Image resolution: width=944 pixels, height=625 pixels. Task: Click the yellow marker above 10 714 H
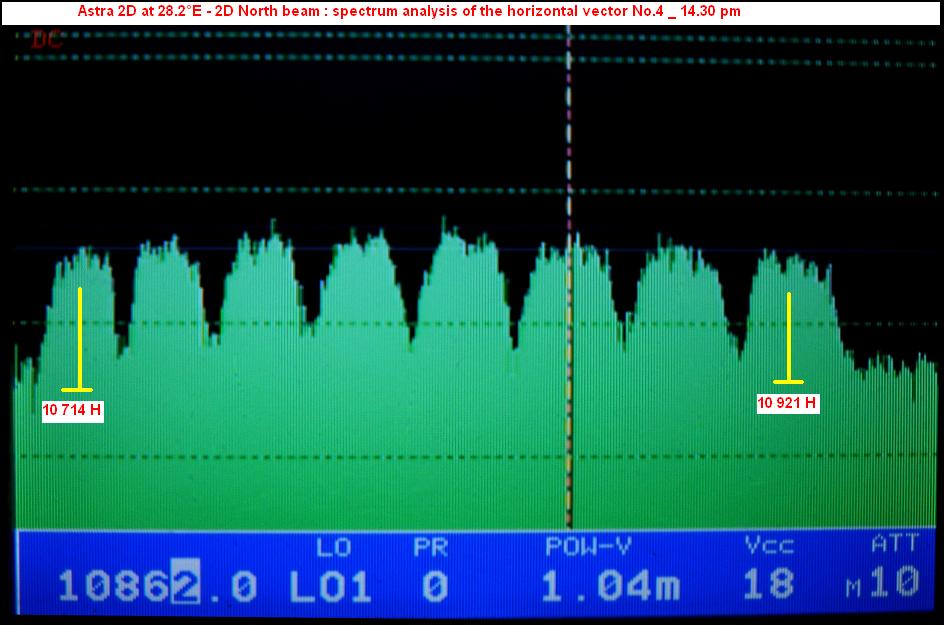pos(79,338)
